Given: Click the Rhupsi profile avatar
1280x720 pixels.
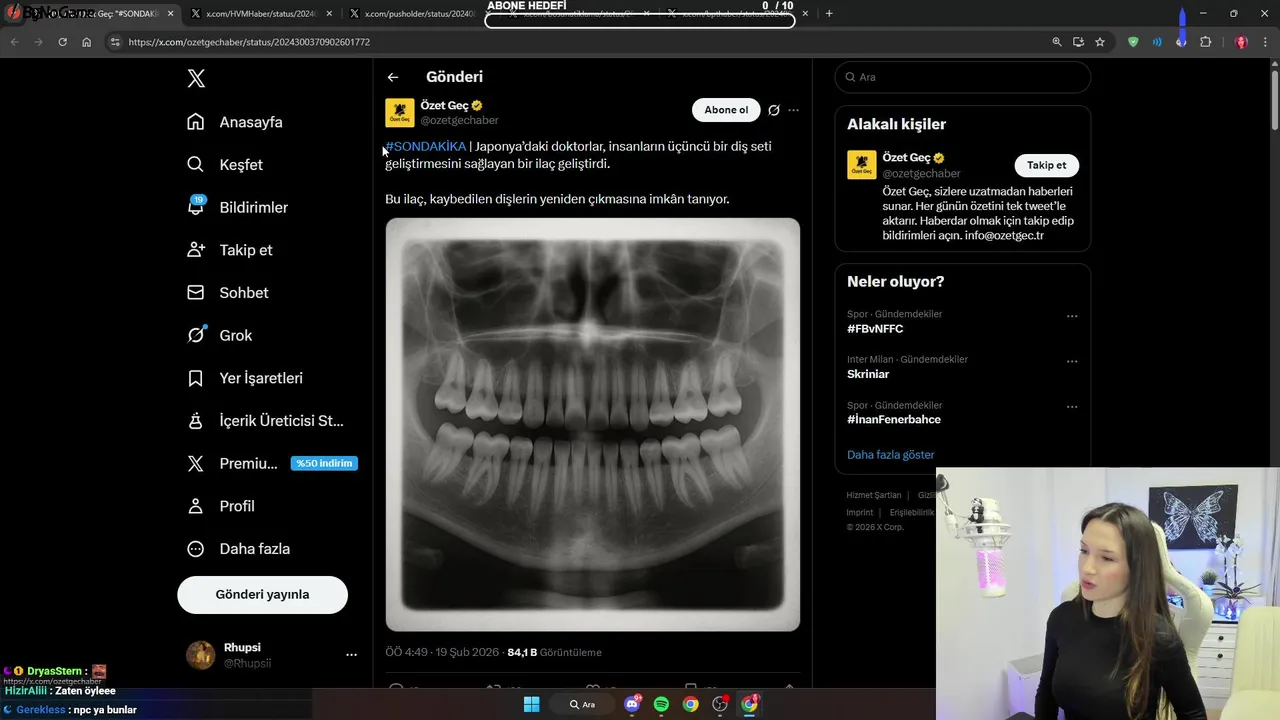Looking at the screenshot, I should tap(201, 655).
